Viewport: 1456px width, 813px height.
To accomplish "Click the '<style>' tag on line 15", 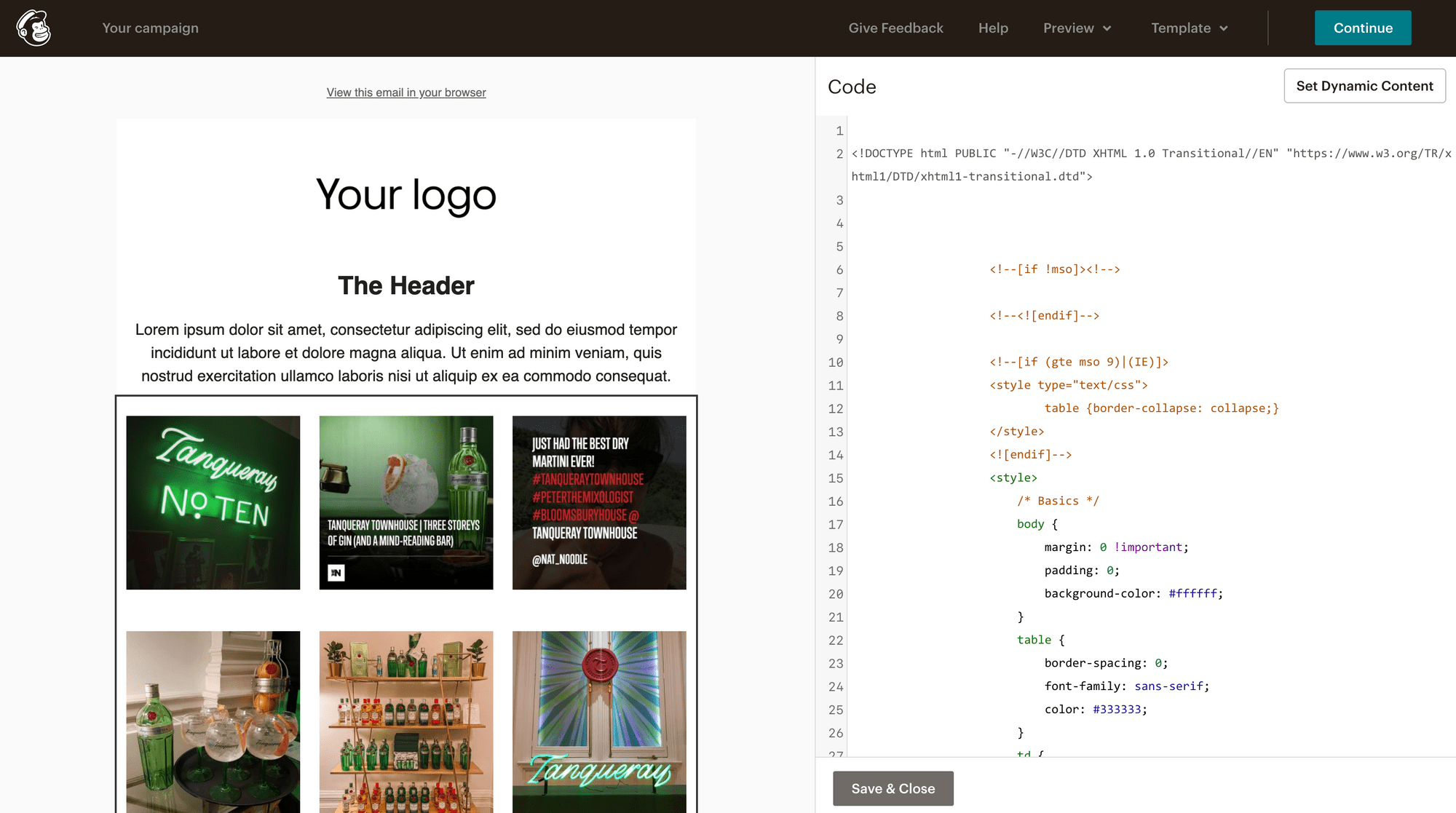I will coord(1013,477).
